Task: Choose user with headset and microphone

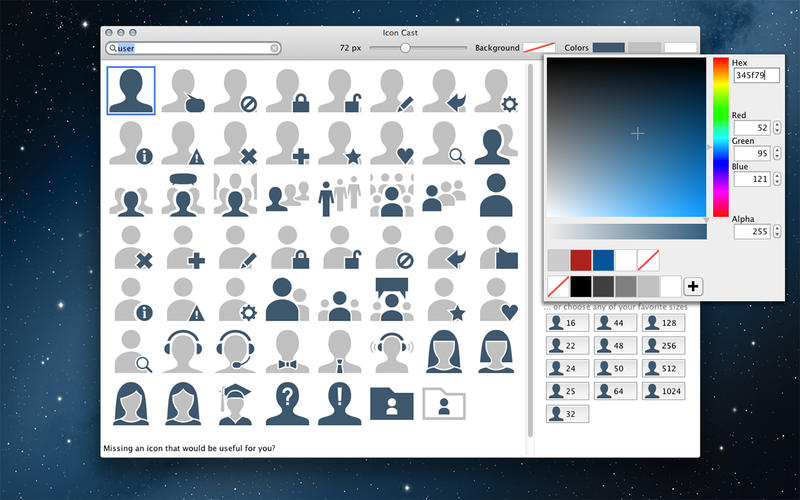Action: point(235,352)
